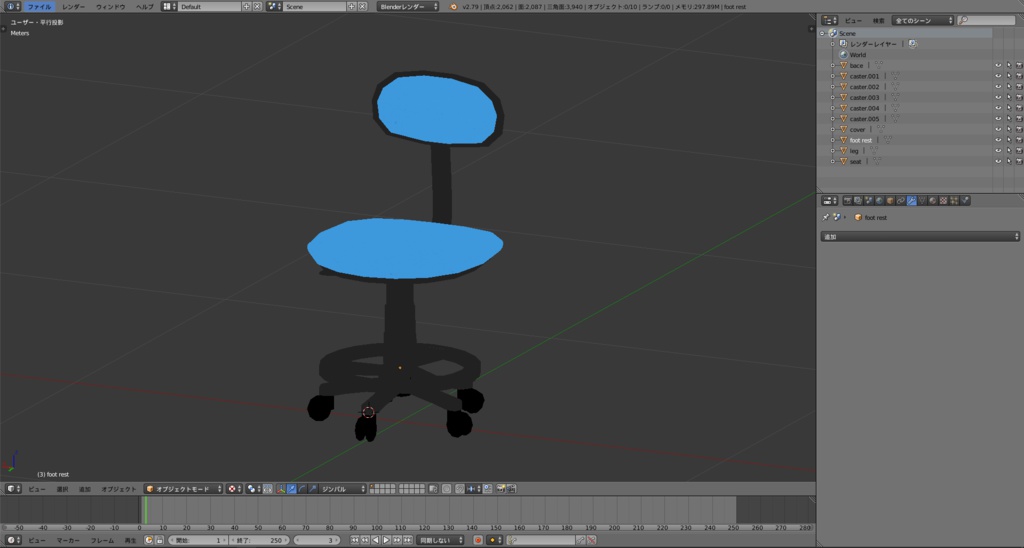Collapse the Scene tree node

(822, 33)
